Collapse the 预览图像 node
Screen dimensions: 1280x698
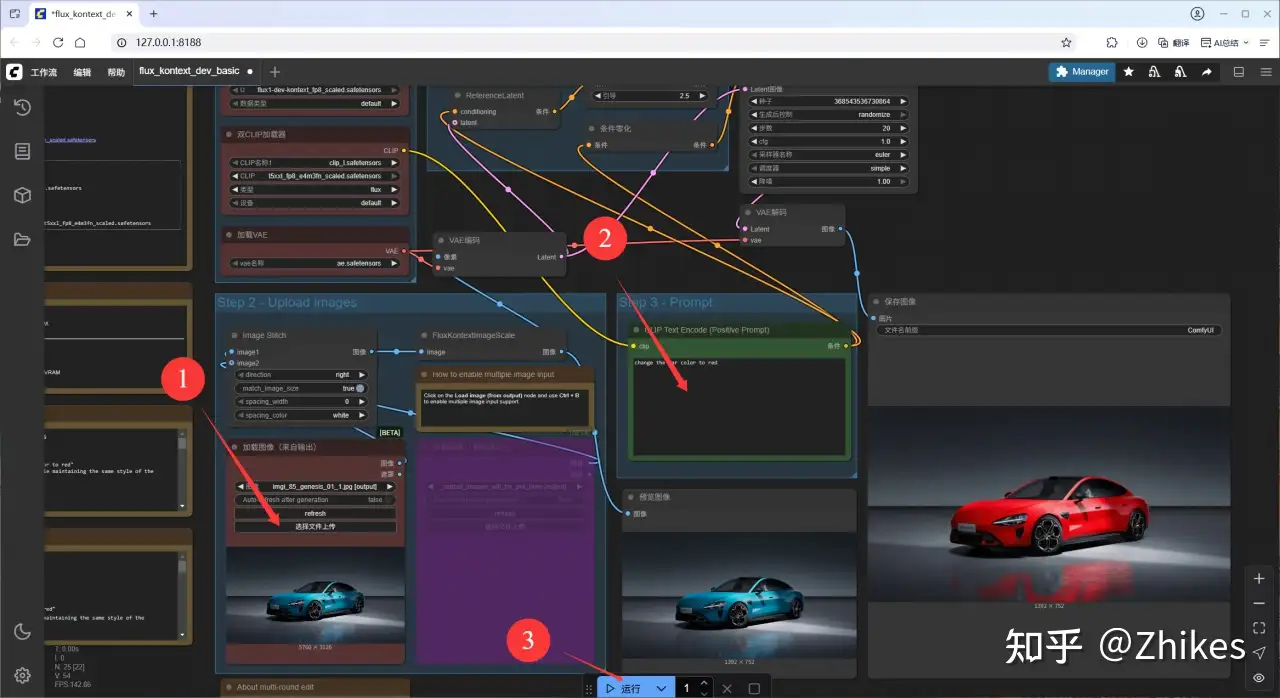[631, 497]
